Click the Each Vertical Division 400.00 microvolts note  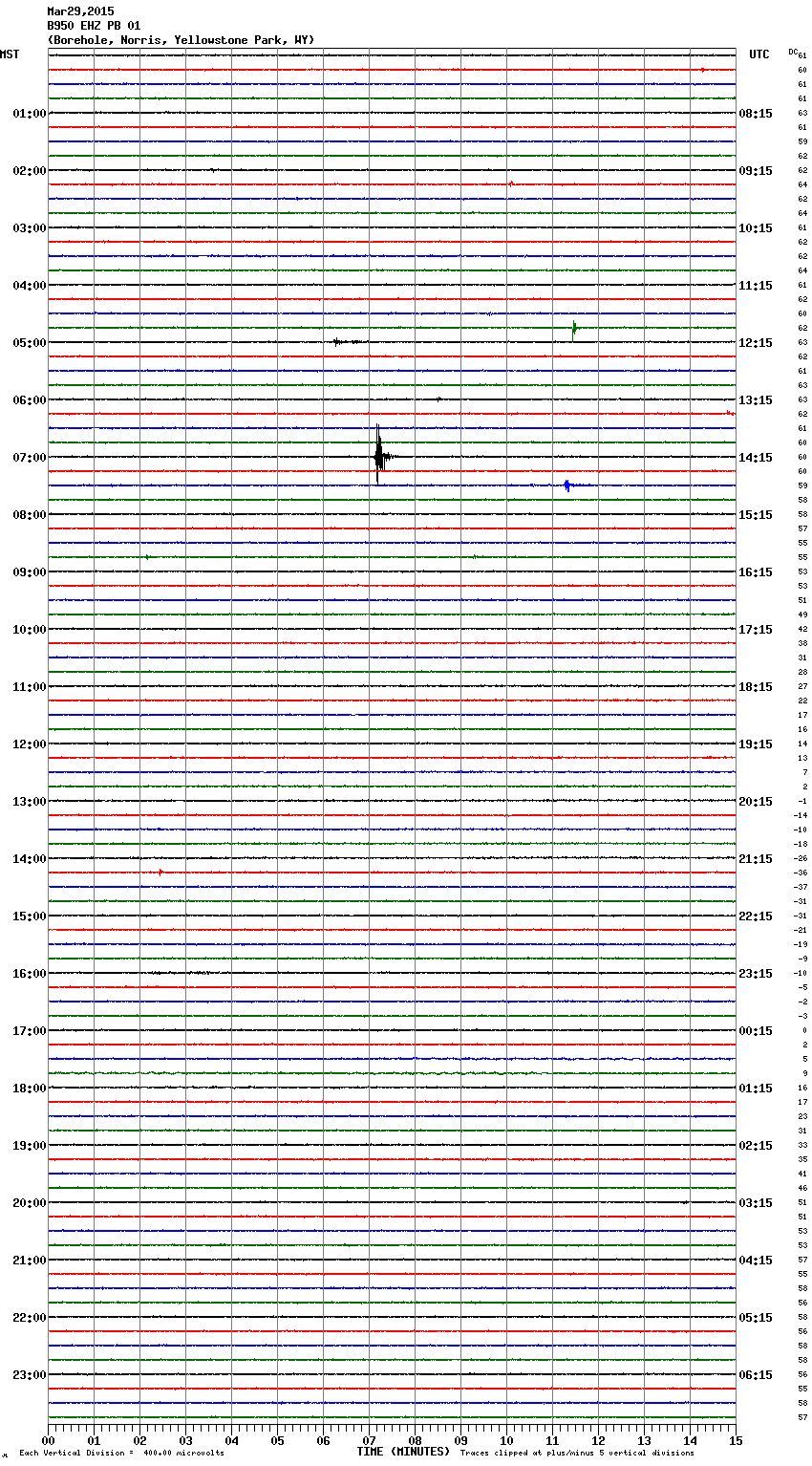[121, 1453]
